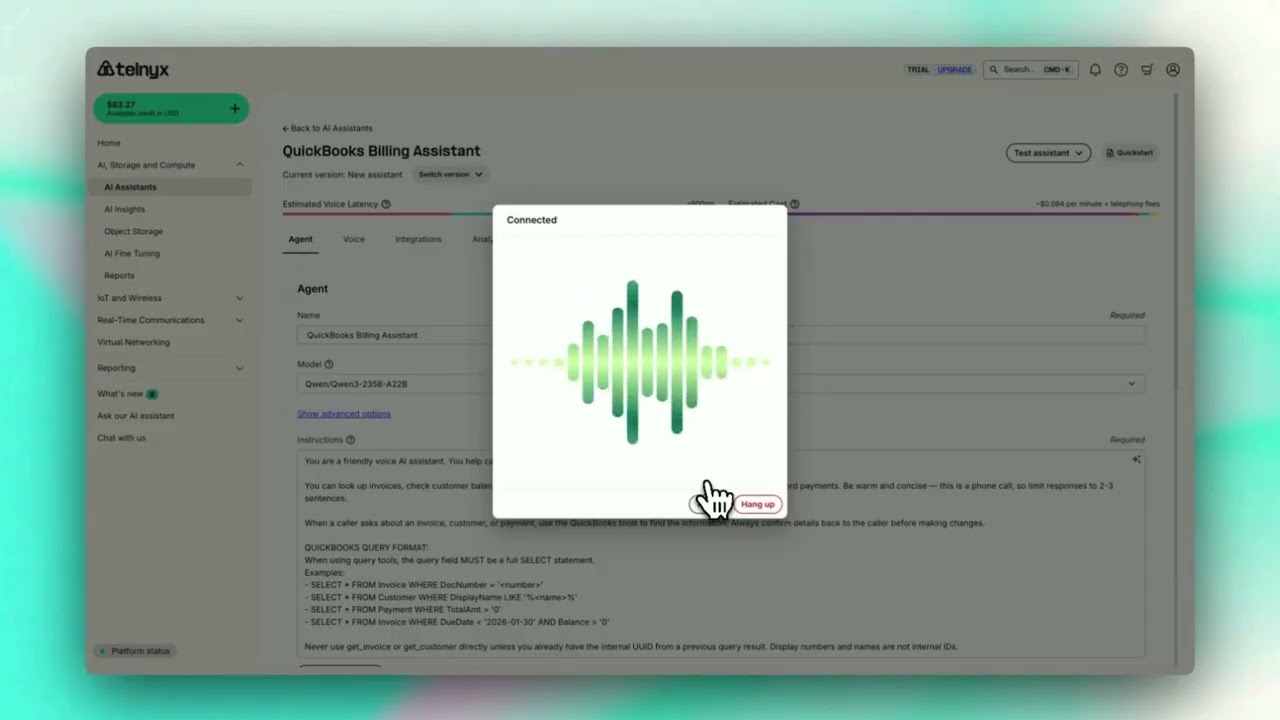This screenshot has height=720, width=1280.
Task: Click Ask our AI assistant
Action: (135, 416)
